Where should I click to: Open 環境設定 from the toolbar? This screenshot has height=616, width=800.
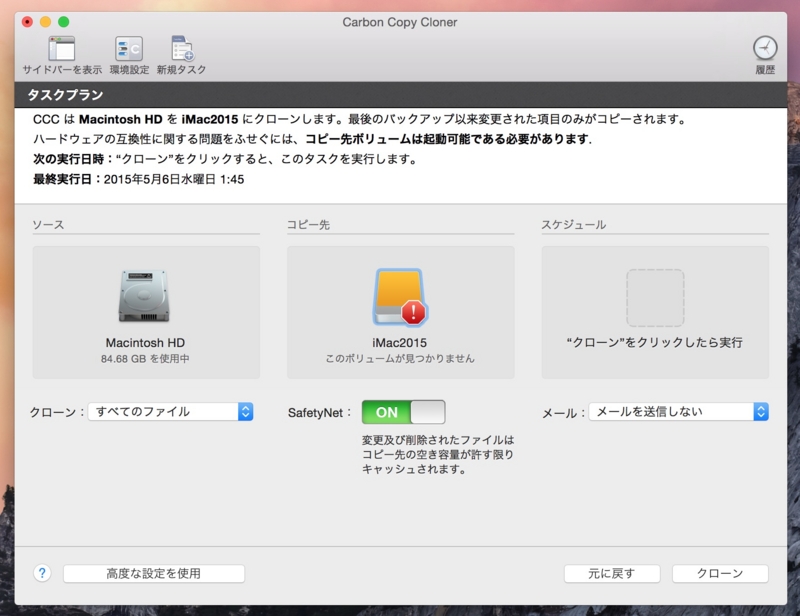(x=130, y=50)
